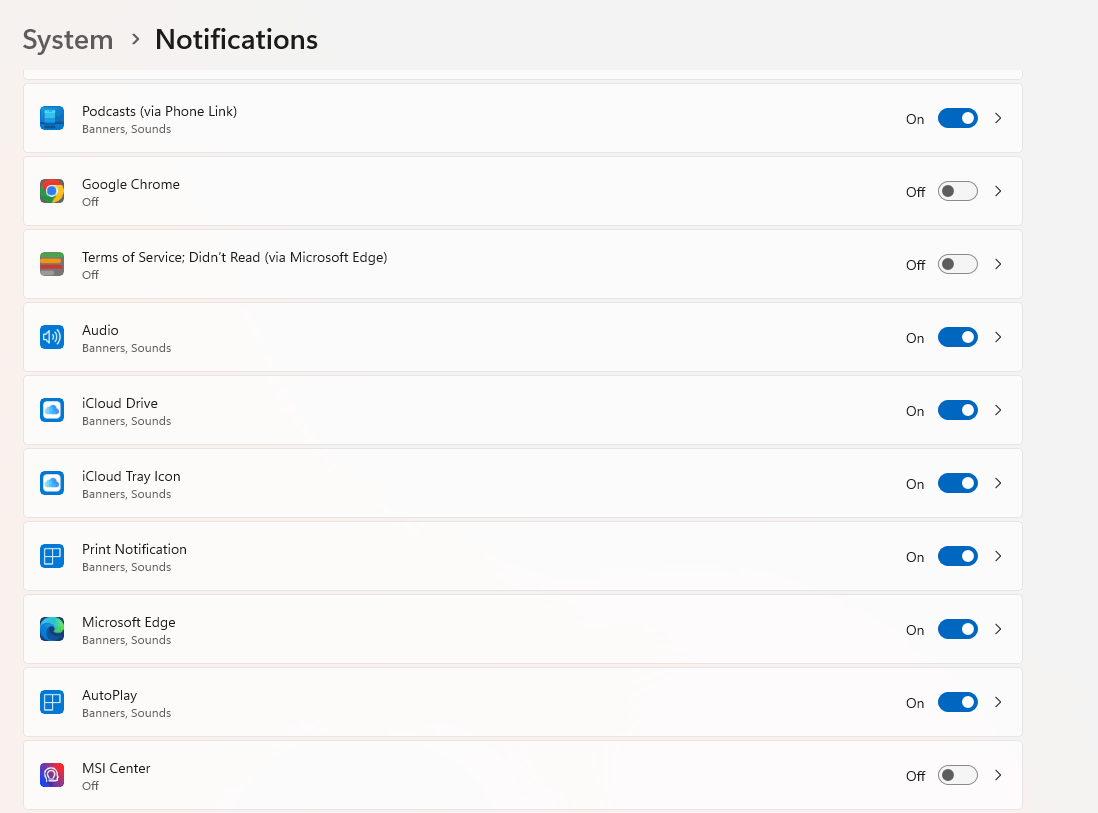
Task: Enable Terms of Service; Didn't Read toggle
Action: click(x=957, y=264)
